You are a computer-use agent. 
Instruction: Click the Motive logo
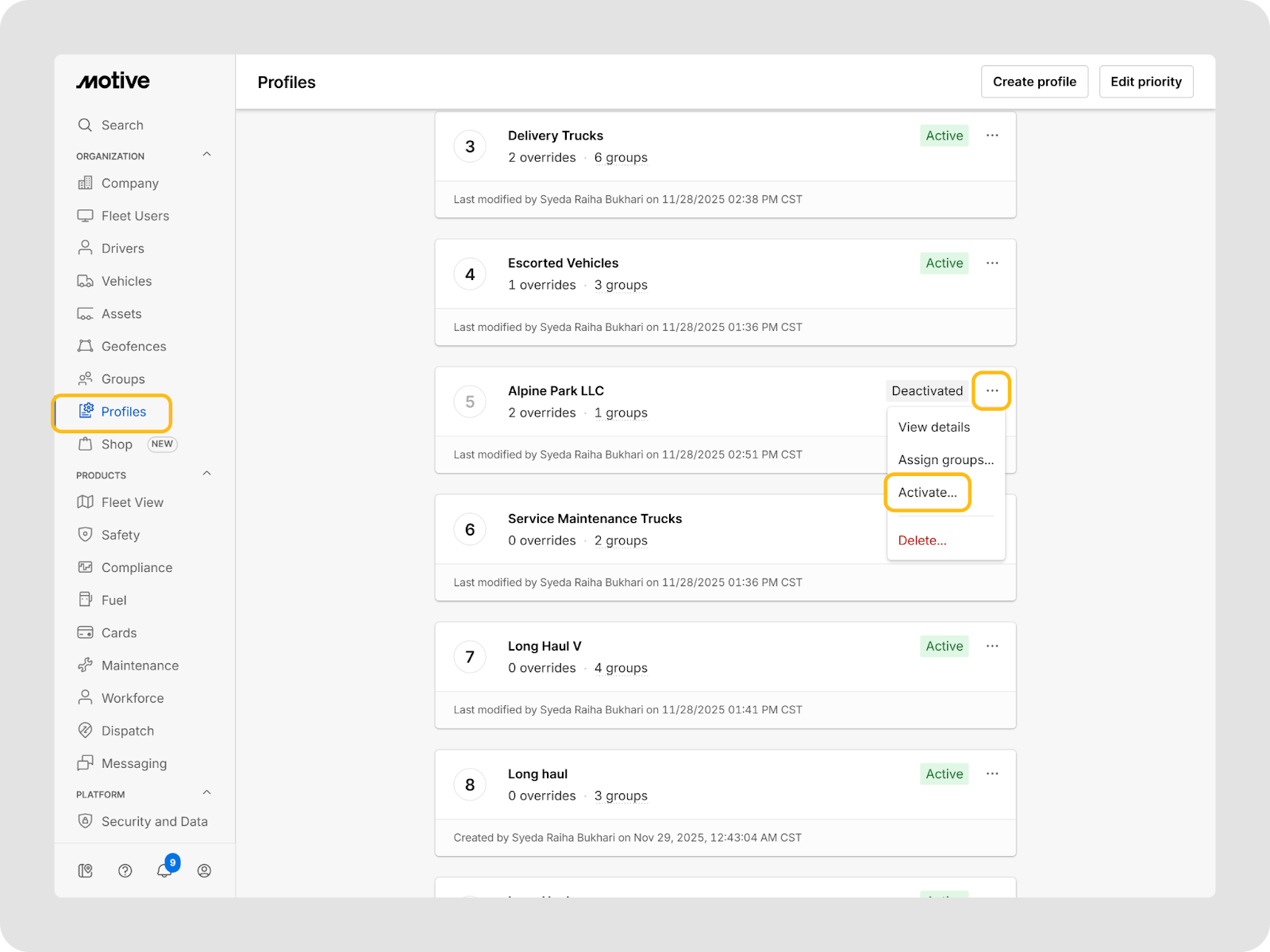click(113, 81)
